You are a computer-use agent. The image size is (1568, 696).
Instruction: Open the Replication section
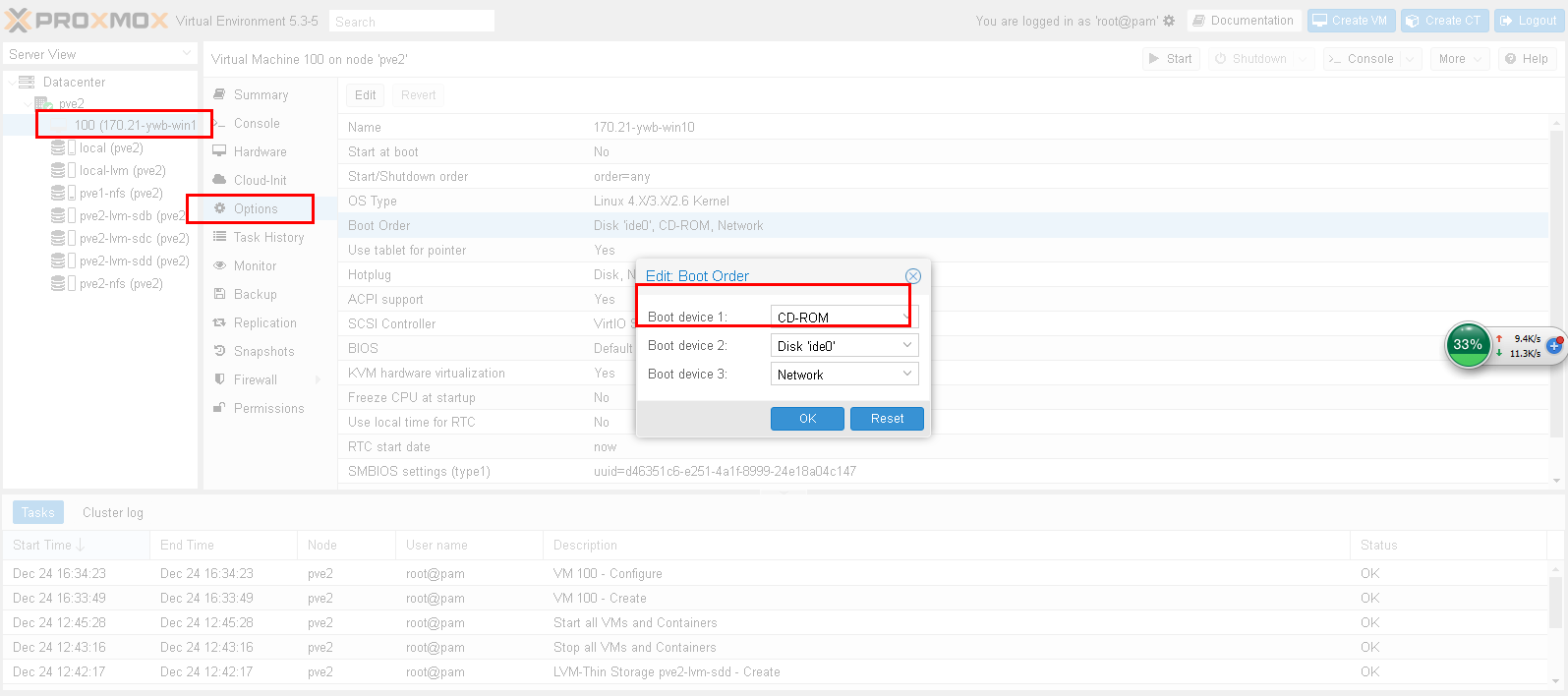coord(264,323)
